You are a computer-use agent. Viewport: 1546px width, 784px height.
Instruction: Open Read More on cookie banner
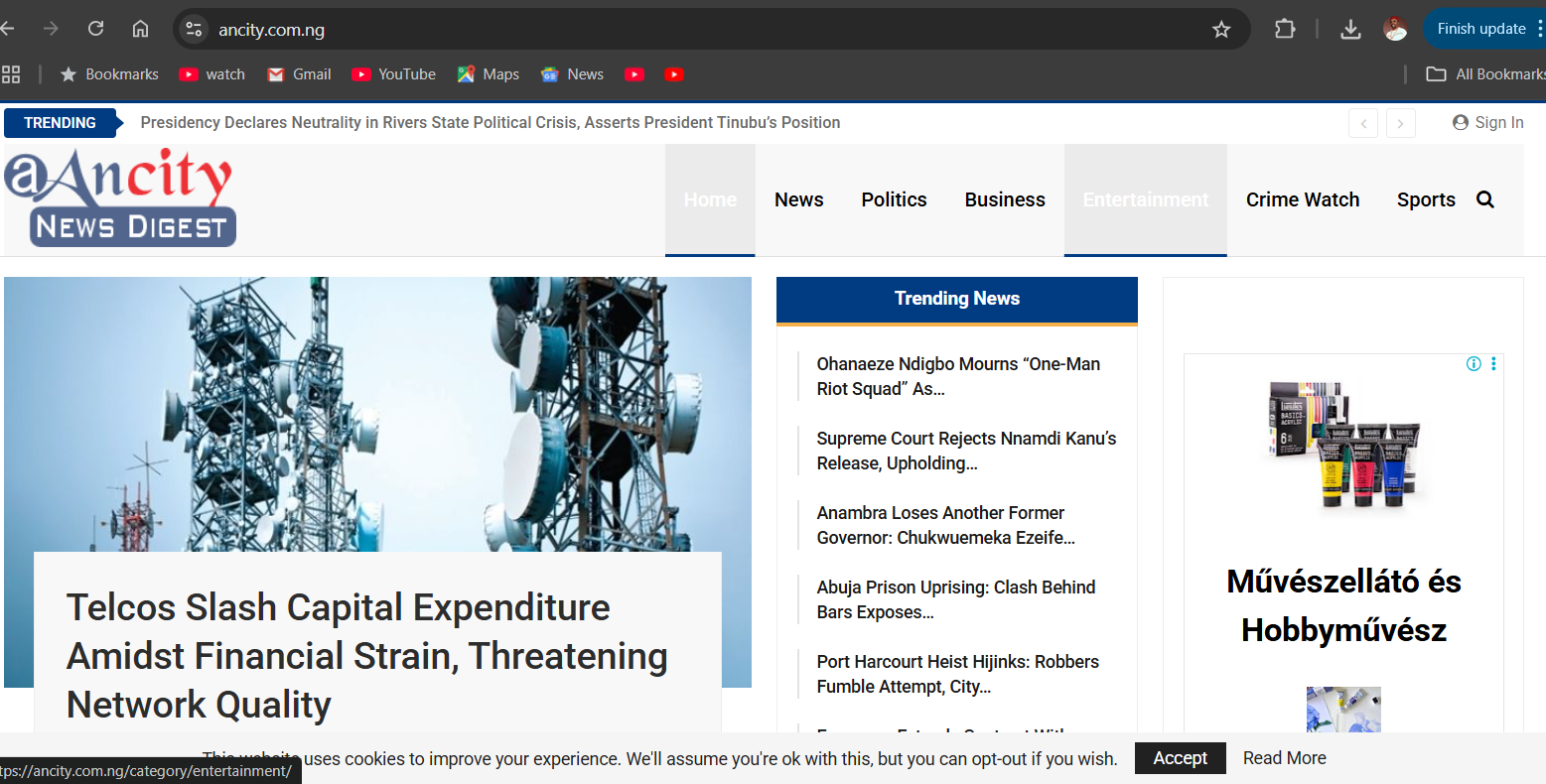pyautogui.click(x=1284, y=757)
